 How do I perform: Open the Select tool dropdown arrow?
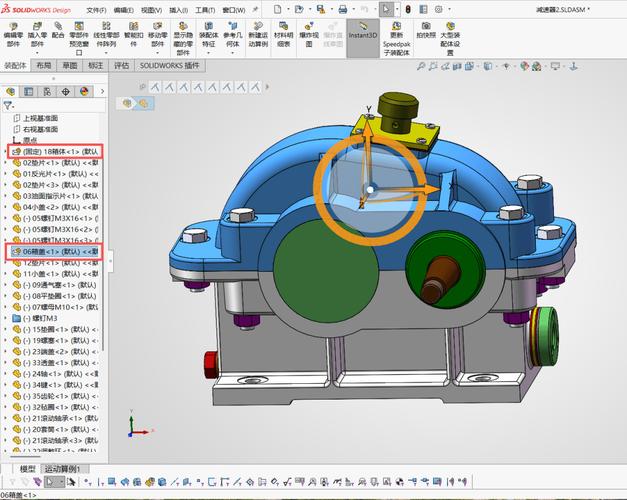click(x=397, y=9)
